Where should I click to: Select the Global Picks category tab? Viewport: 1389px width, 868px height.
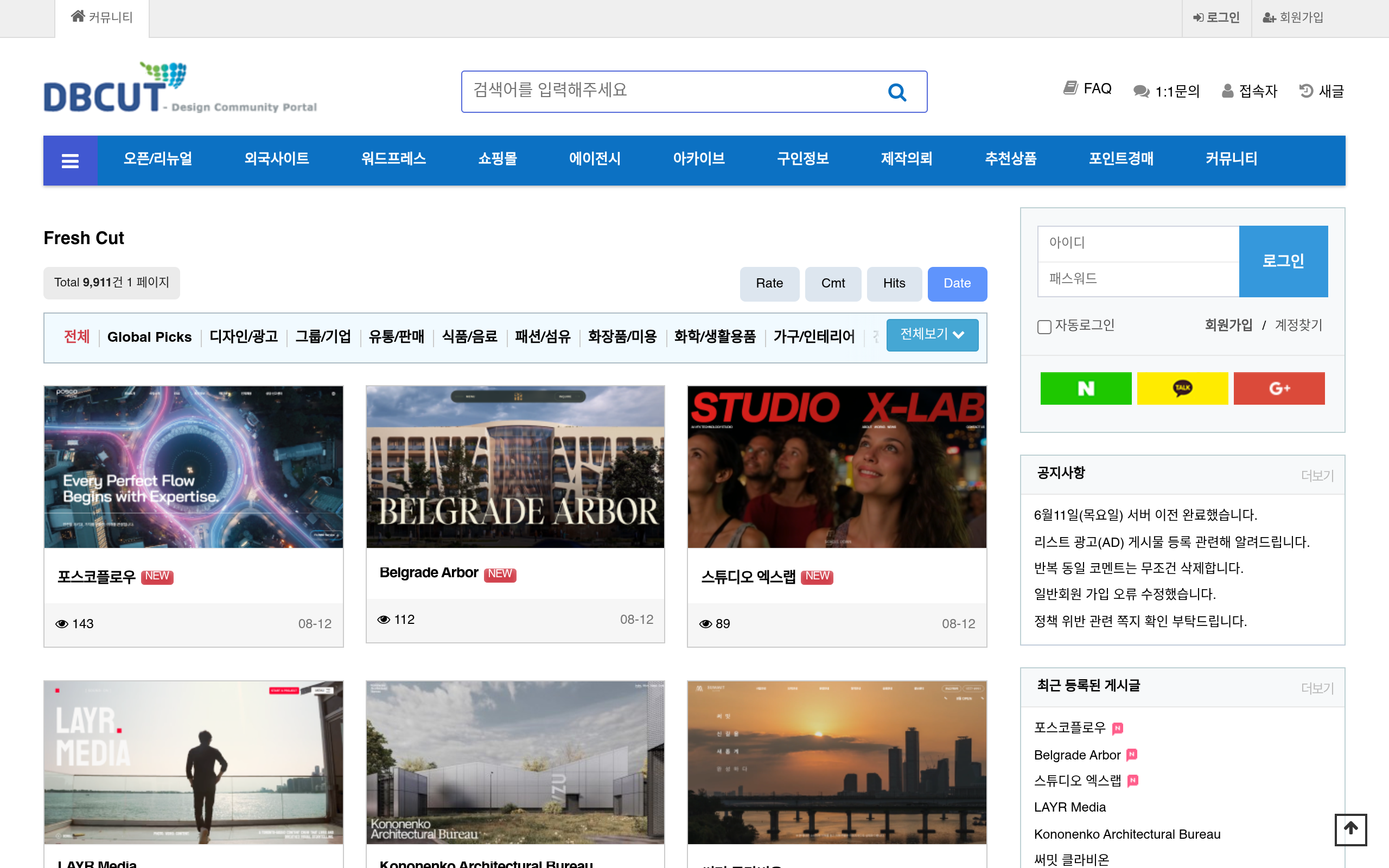click(149, 337)
